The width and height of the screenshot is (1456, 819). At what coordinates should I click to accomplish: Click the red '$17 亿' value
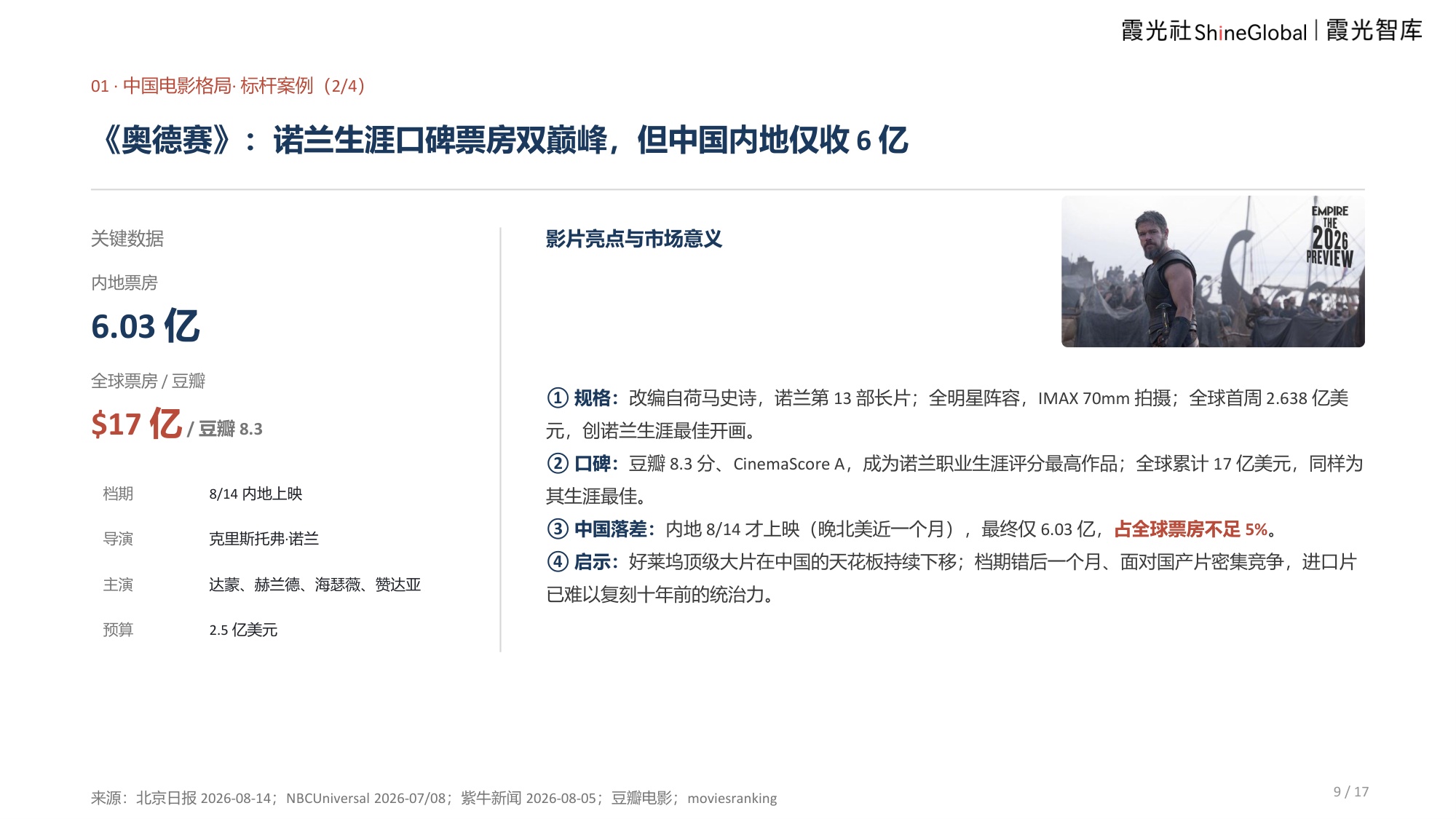coord(137,424)
